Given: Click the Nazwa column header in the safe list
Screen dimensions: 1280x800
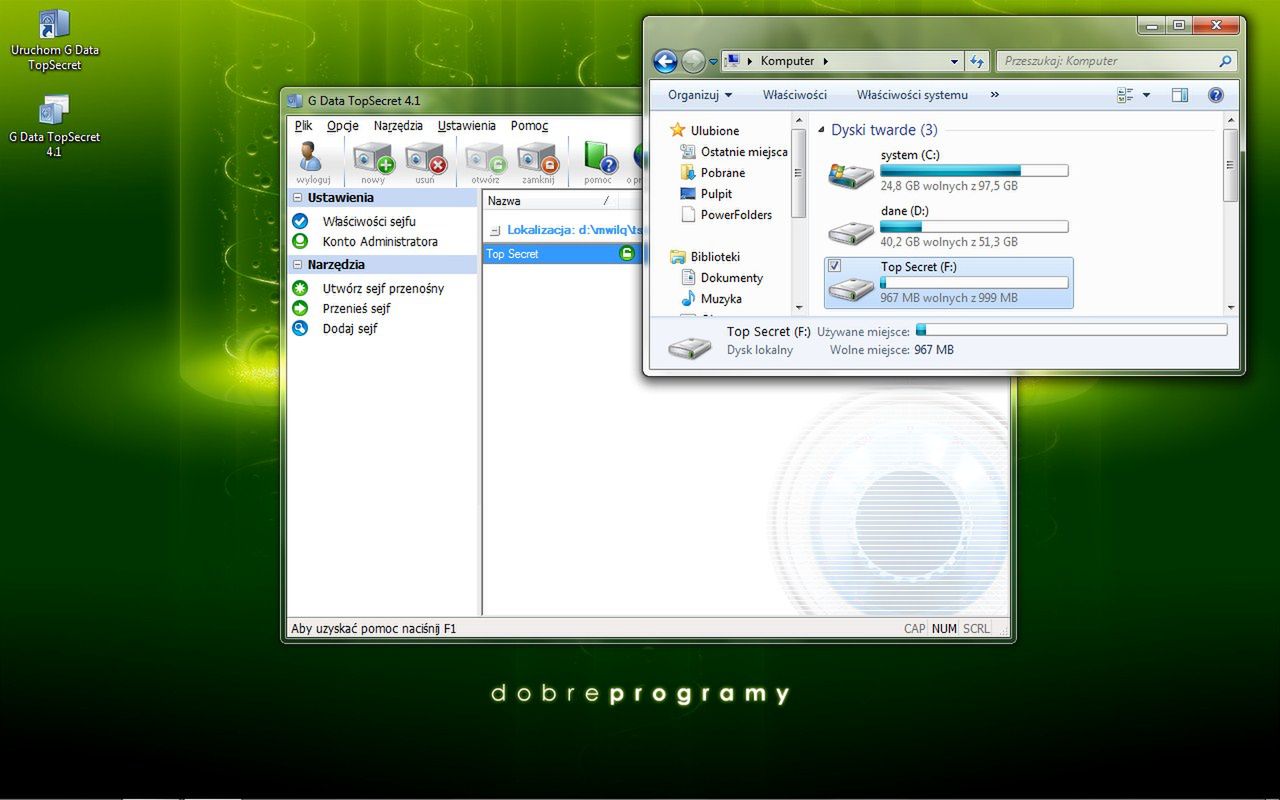Looking at the screenshot, I should coord(549,201).
